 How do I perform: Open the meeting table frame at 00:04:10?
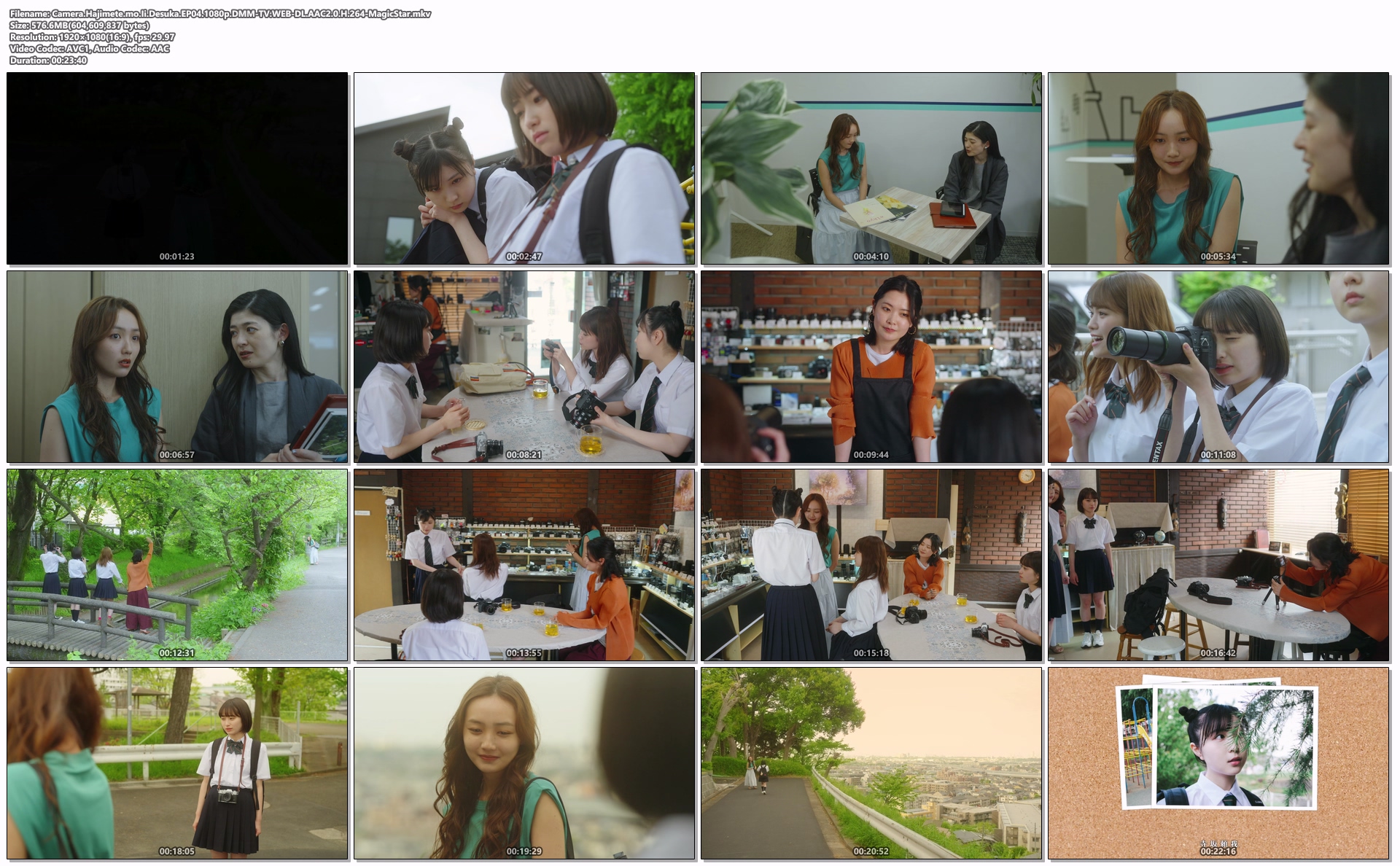pyautogui.click(x=871, y=168)
